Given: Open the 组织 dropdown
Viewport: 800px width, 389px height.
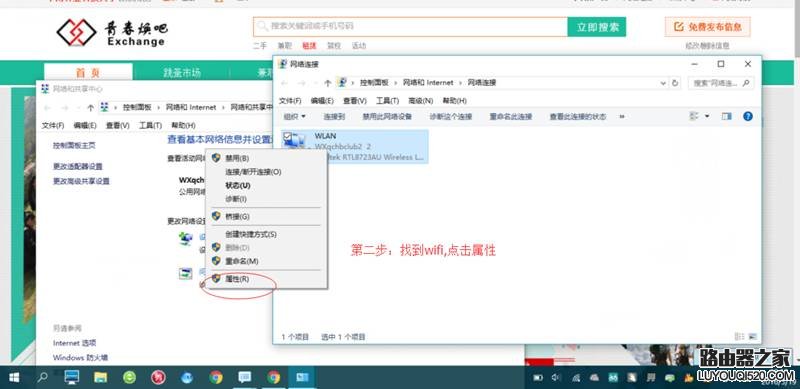Looking at the screenshot, I should tap(294, 116).
